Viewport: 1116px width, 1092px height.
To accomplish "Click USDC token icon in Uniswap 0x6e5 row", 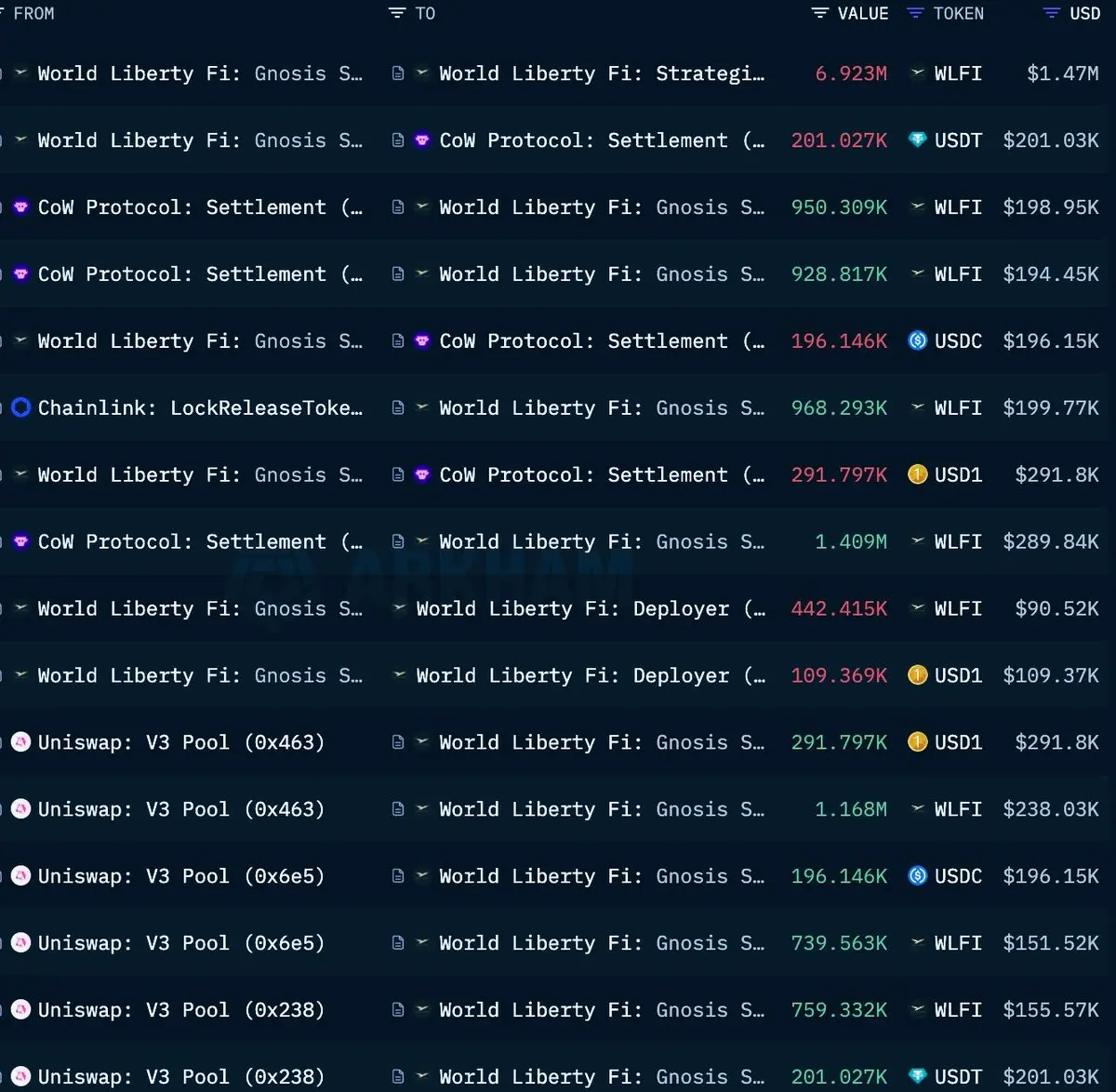I will click(x=917, y=876).
